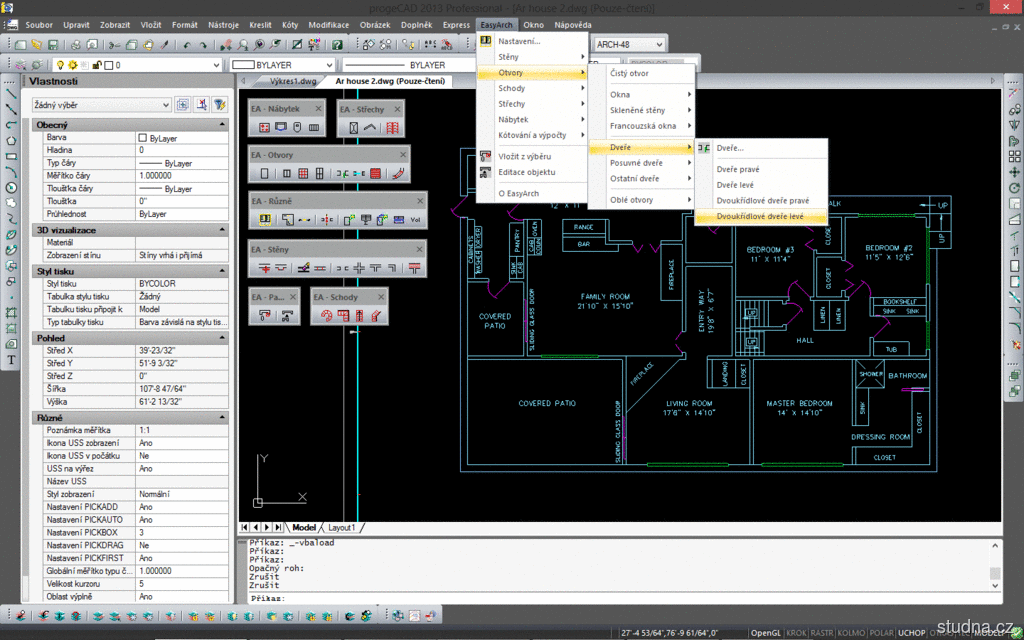Open the Žádný výběr selection dropdown
Viewport: 1024px width, 640px height.
pyautogui.click(x=165, y=104)
